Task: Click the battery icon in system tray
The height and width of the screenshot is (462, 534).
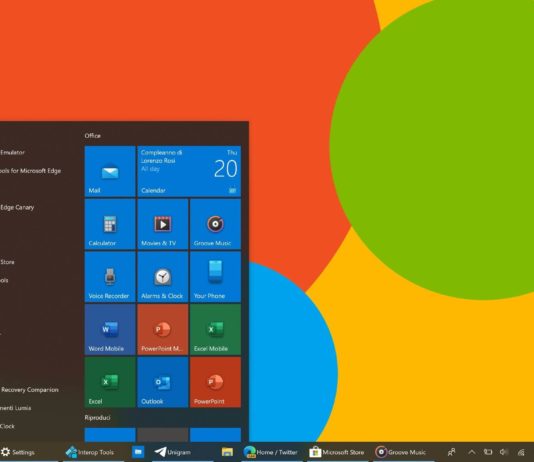Action: point(488,452)
